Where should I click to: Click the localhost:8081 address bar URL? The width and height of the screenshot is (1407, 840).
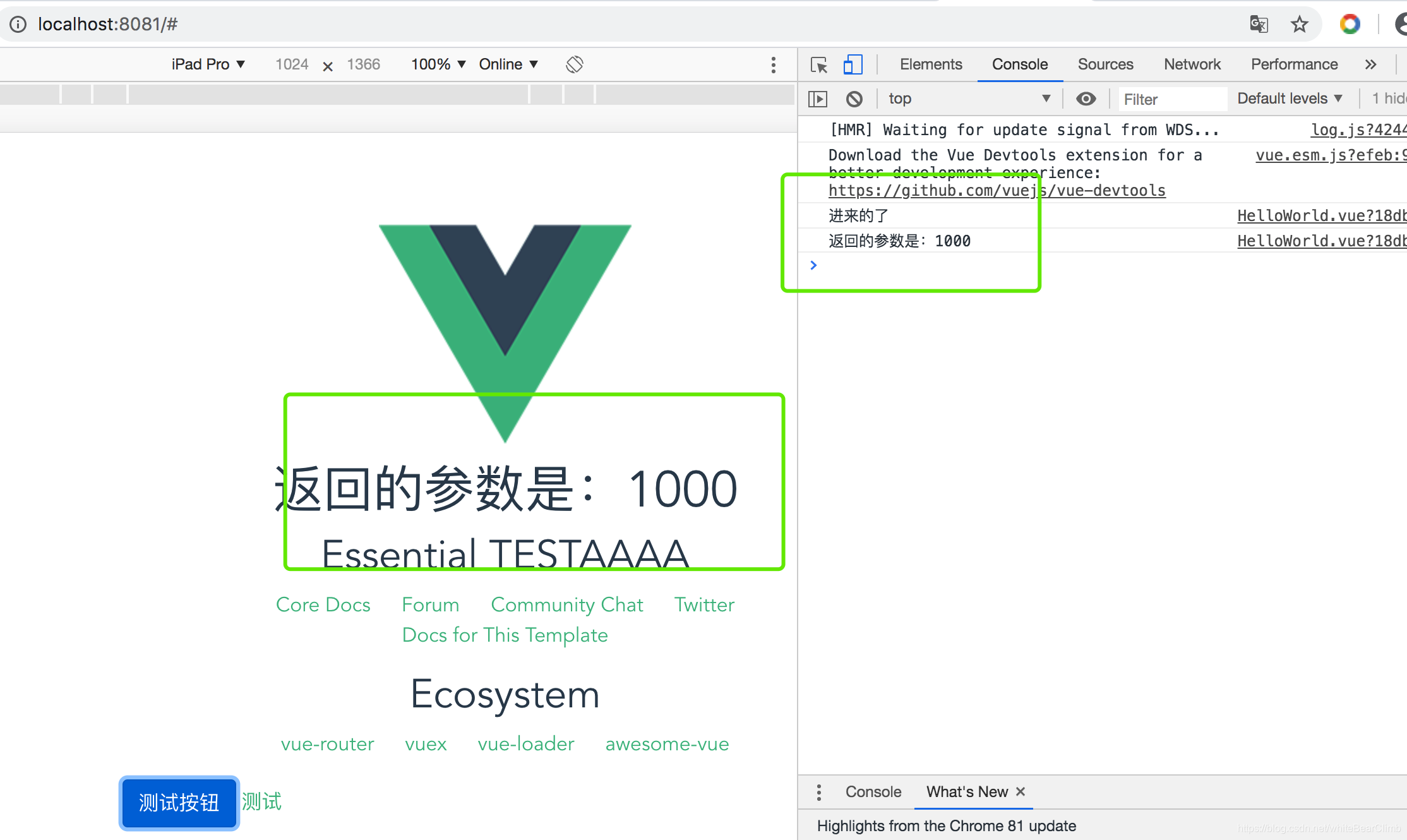[x=108, y=24]
